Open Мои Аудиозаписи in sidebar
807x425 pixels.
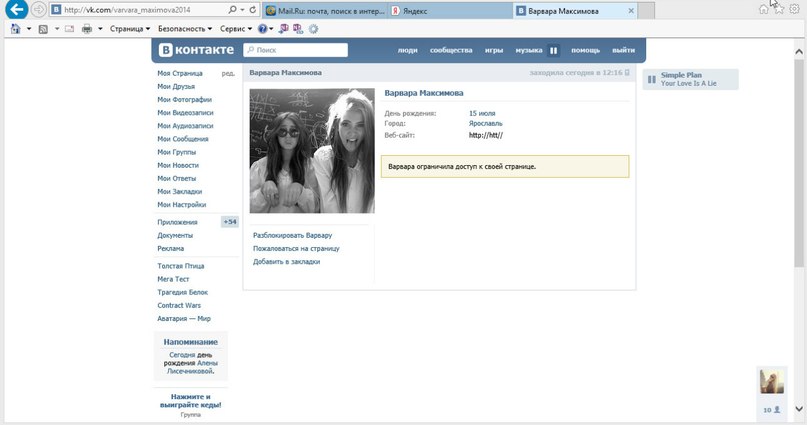(x=185, y=126)
